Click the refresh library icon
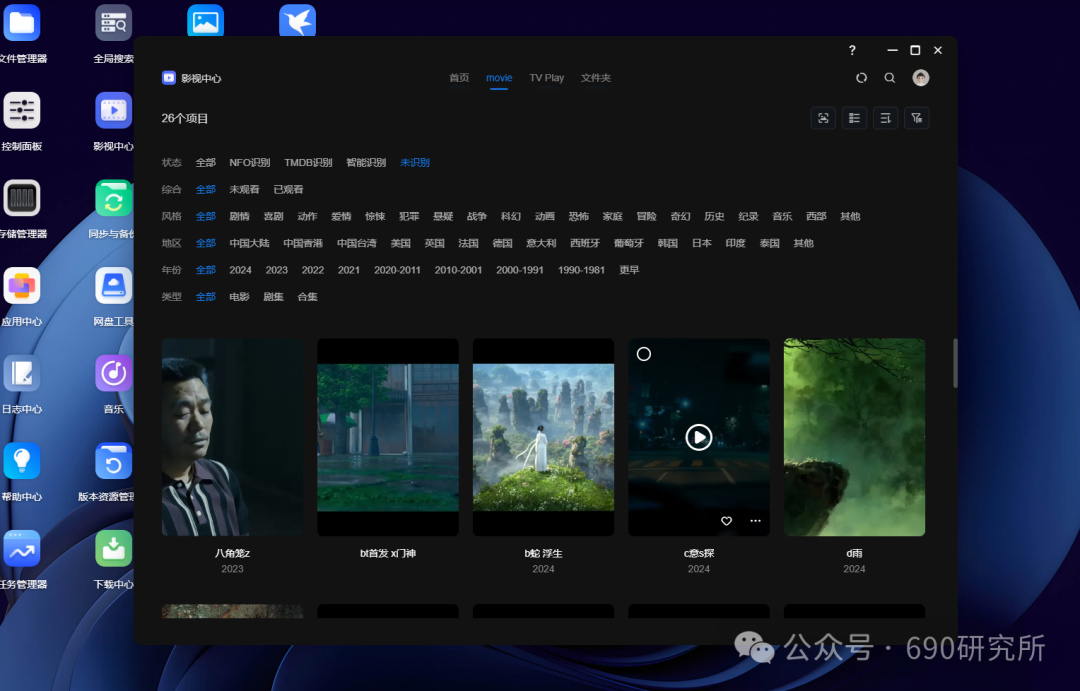The width and height of the screenshot is (1080, 691). tap(861, 78)
